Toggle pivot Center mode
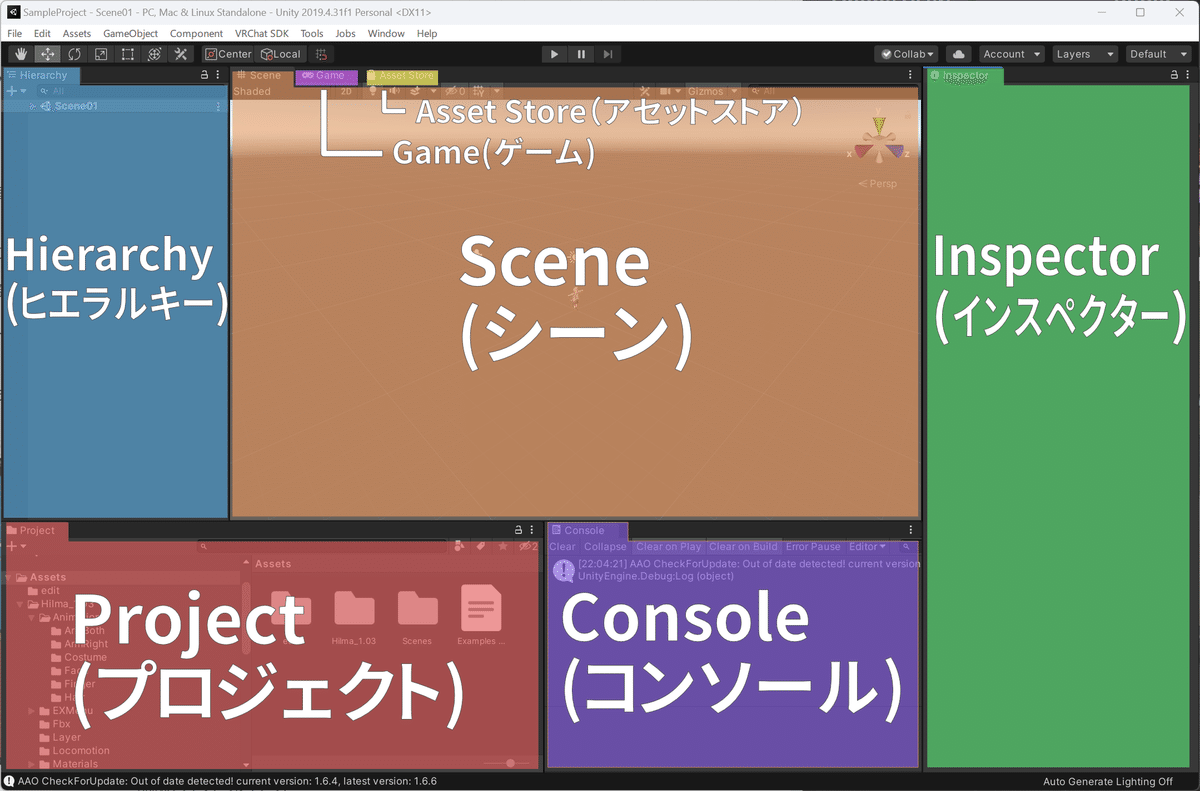Viewport: 1200px width, 791px height. pyautogui.click(x=228, y=54)
